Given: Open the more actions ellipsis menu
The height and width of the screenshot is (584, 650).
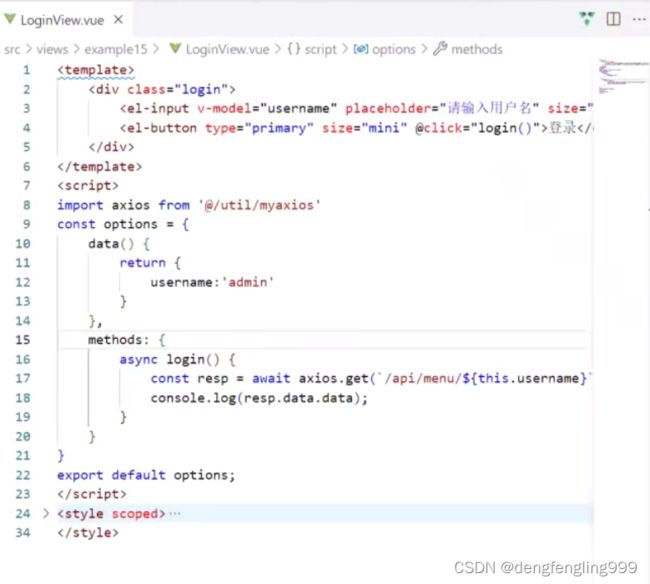Looking at the screenshot, I should [639, 19].
